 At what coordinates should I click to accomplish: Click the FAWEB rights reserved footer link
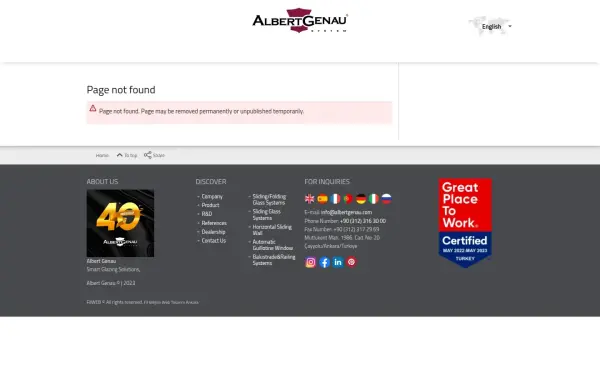[x=142, y=302]
